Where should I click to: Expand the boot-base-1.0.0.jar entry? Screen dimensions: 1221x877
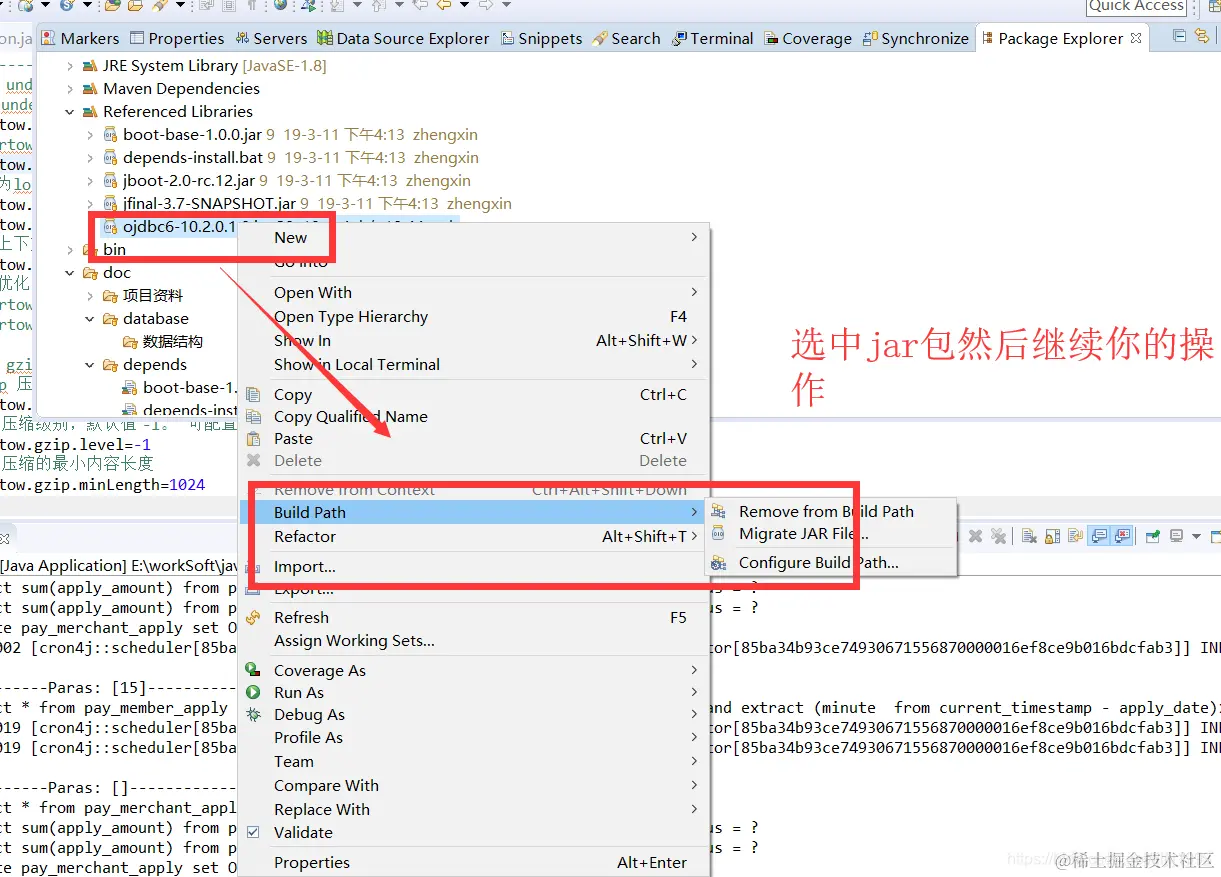tap(90, 135)
